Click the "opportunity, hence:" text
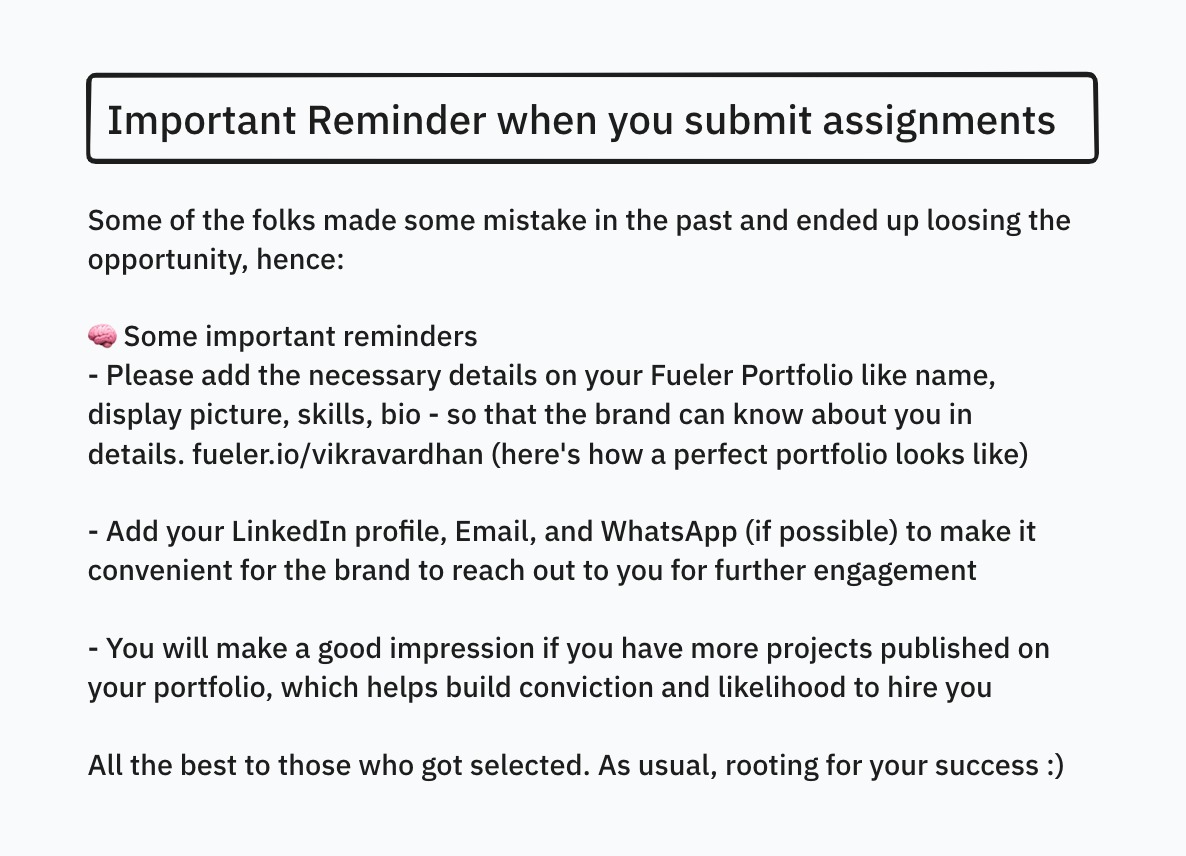Image resolution: width=1186 pixels, height=856 pixels. [x=216, y=259]
